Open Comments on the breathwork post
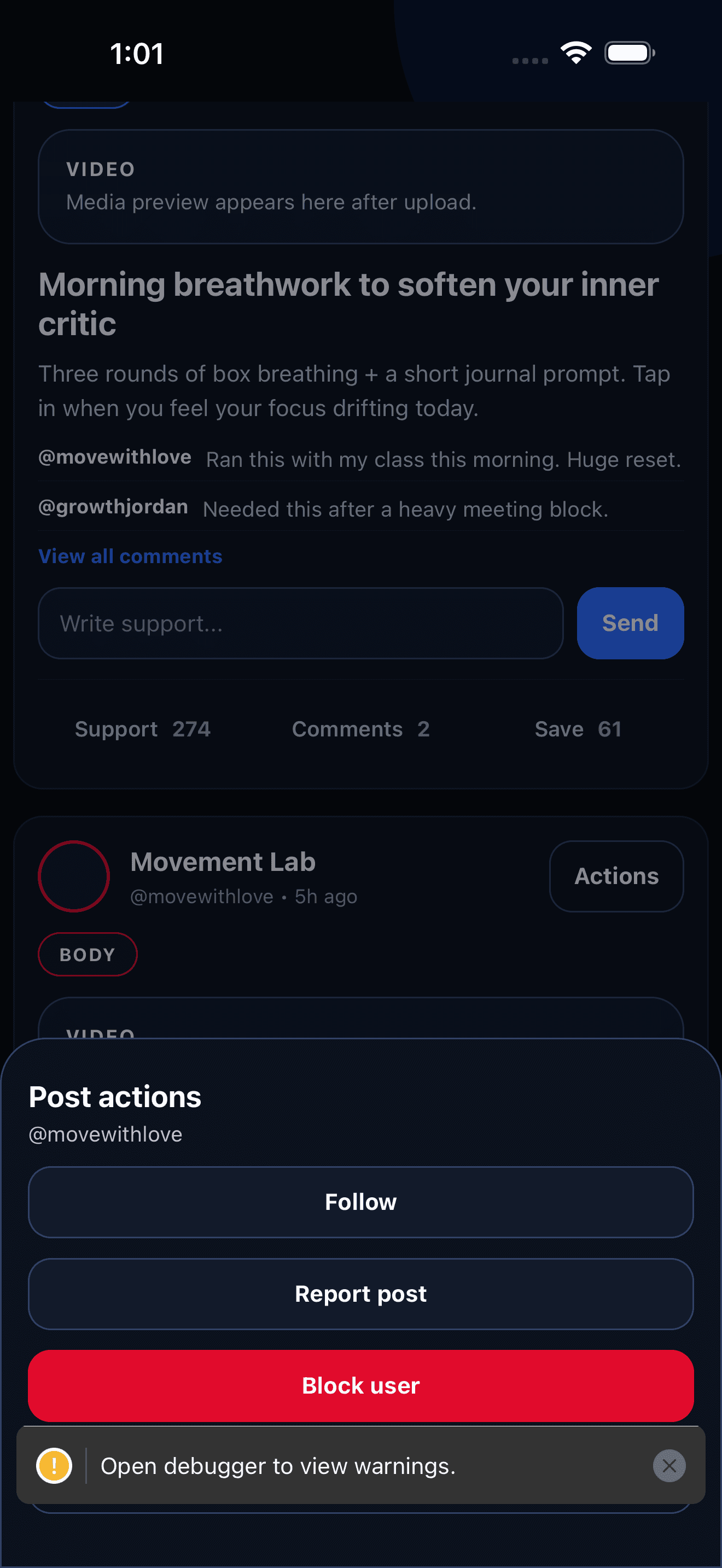Image resolution: width=722 pixels, height=1568 pixels. [x=360, y=729]
